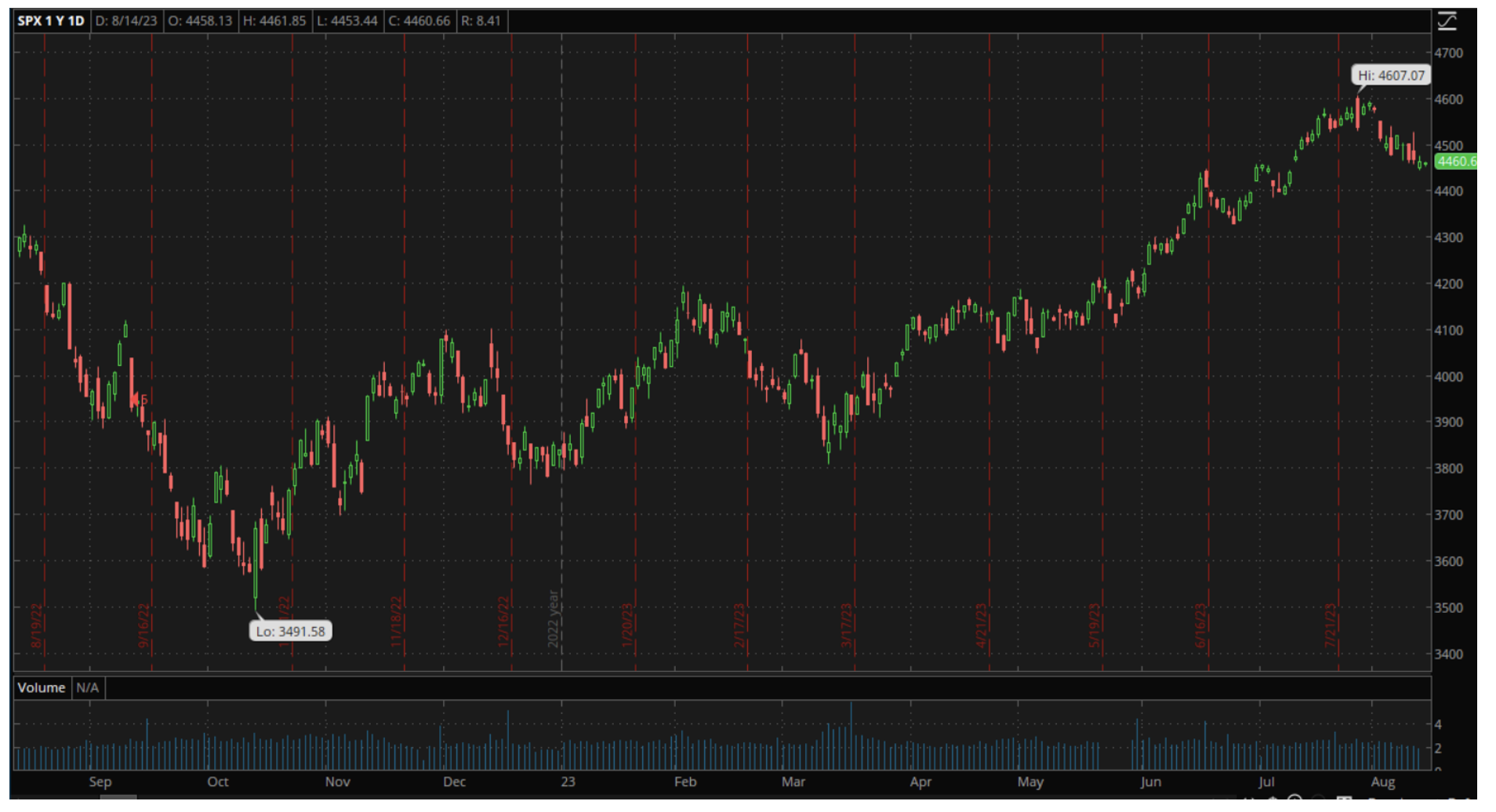This screenshot has width=1496, height=812.
Task: Click the N/A volume value
Action: click(87, 687)
